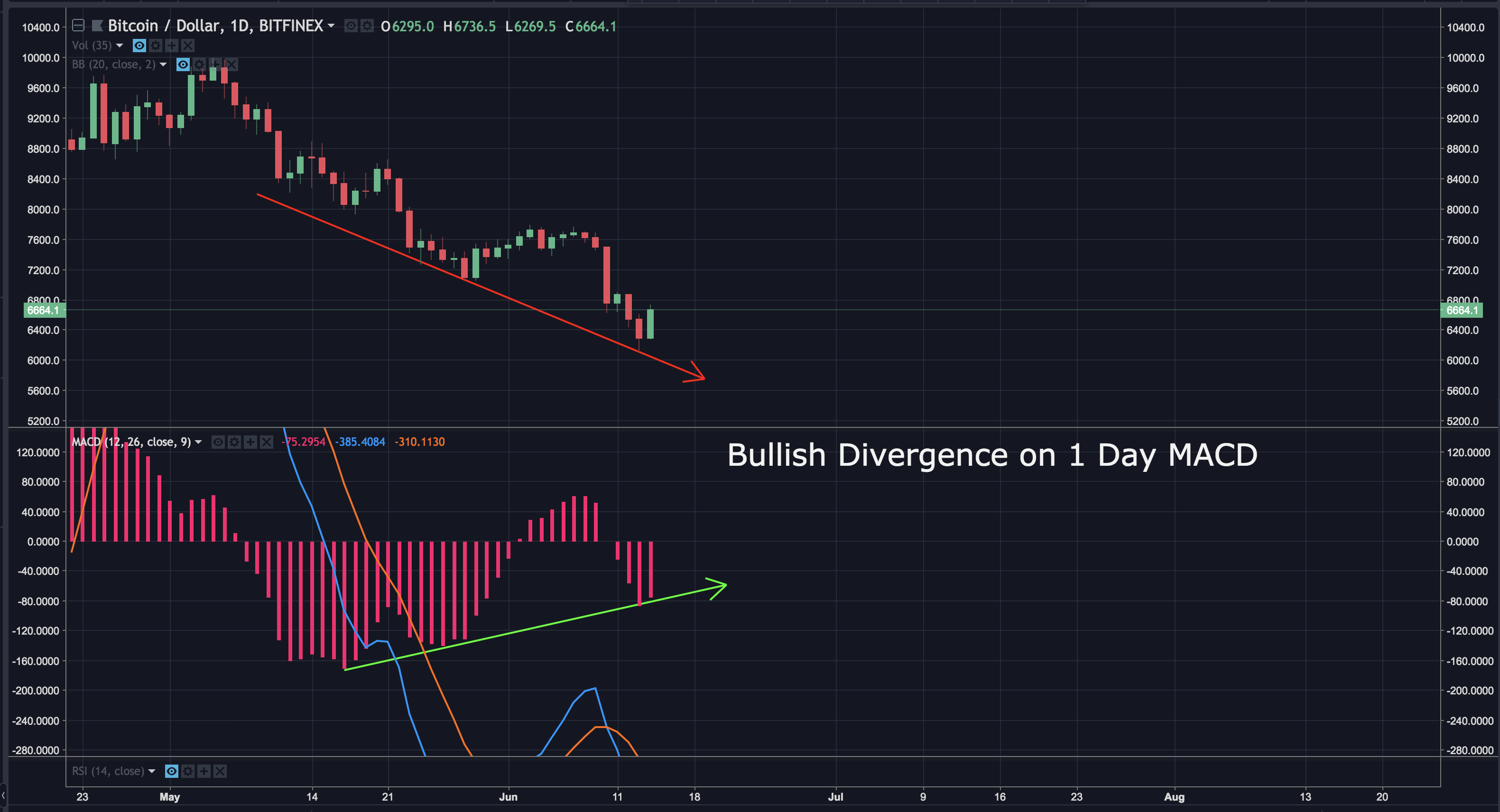Open Vol (35) indicator settings gear
Image resolution: width=1500 pixels, height=812 pixels.
click(x=156, y=46)
